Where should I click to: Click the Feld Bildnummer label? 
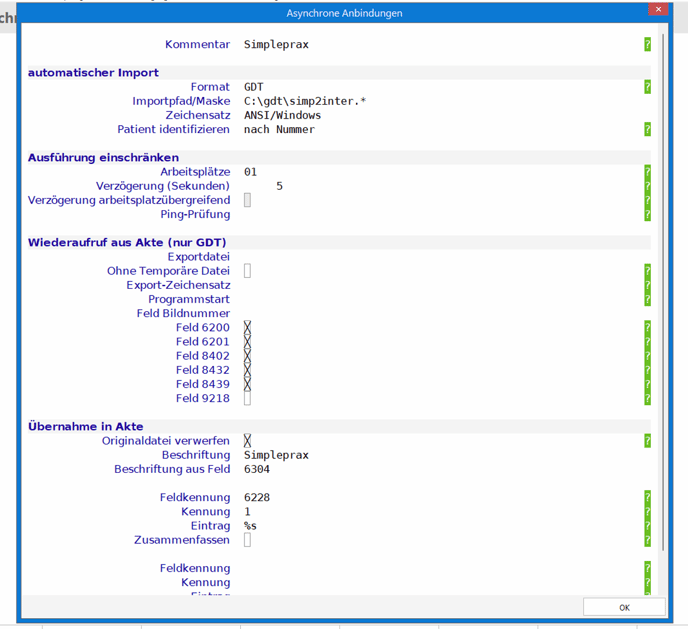click(x=183, y=313)
